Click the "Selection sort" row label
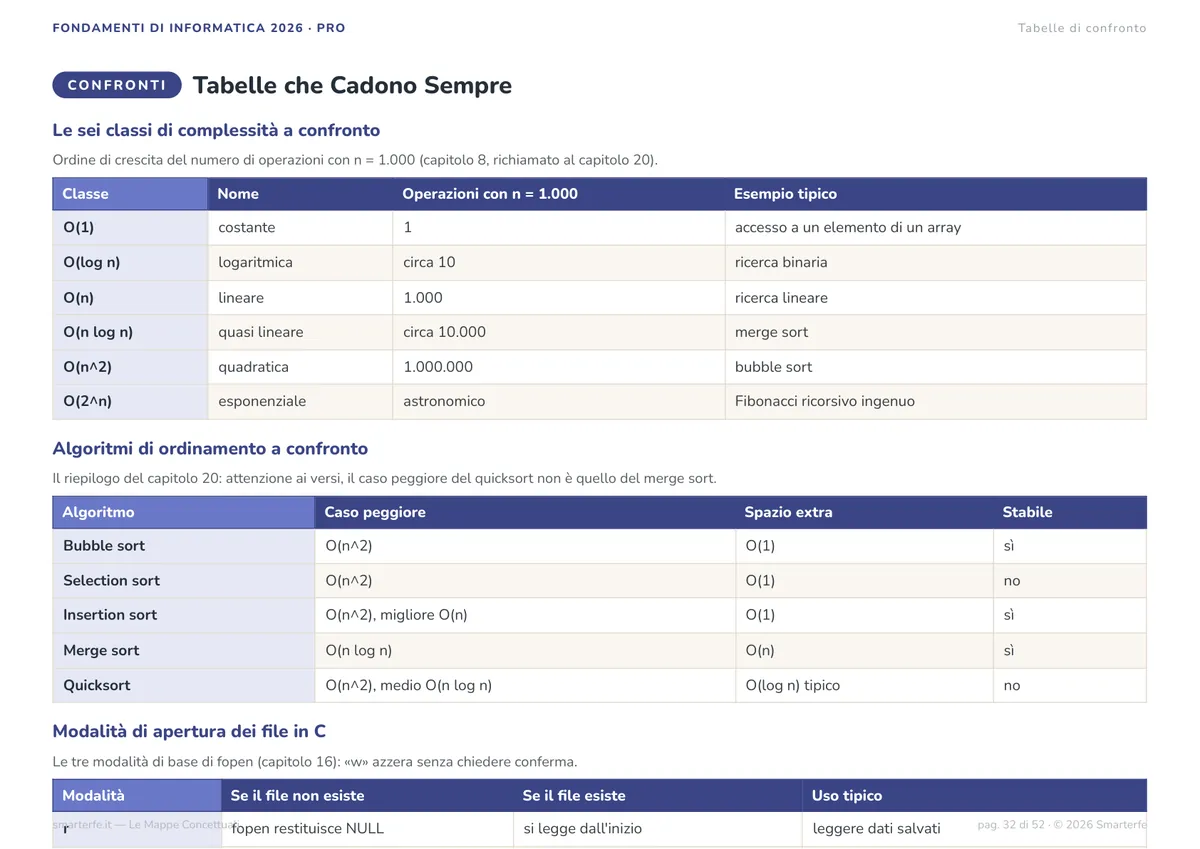Viewport: 1200px width, 849px height. coord(184,581)
